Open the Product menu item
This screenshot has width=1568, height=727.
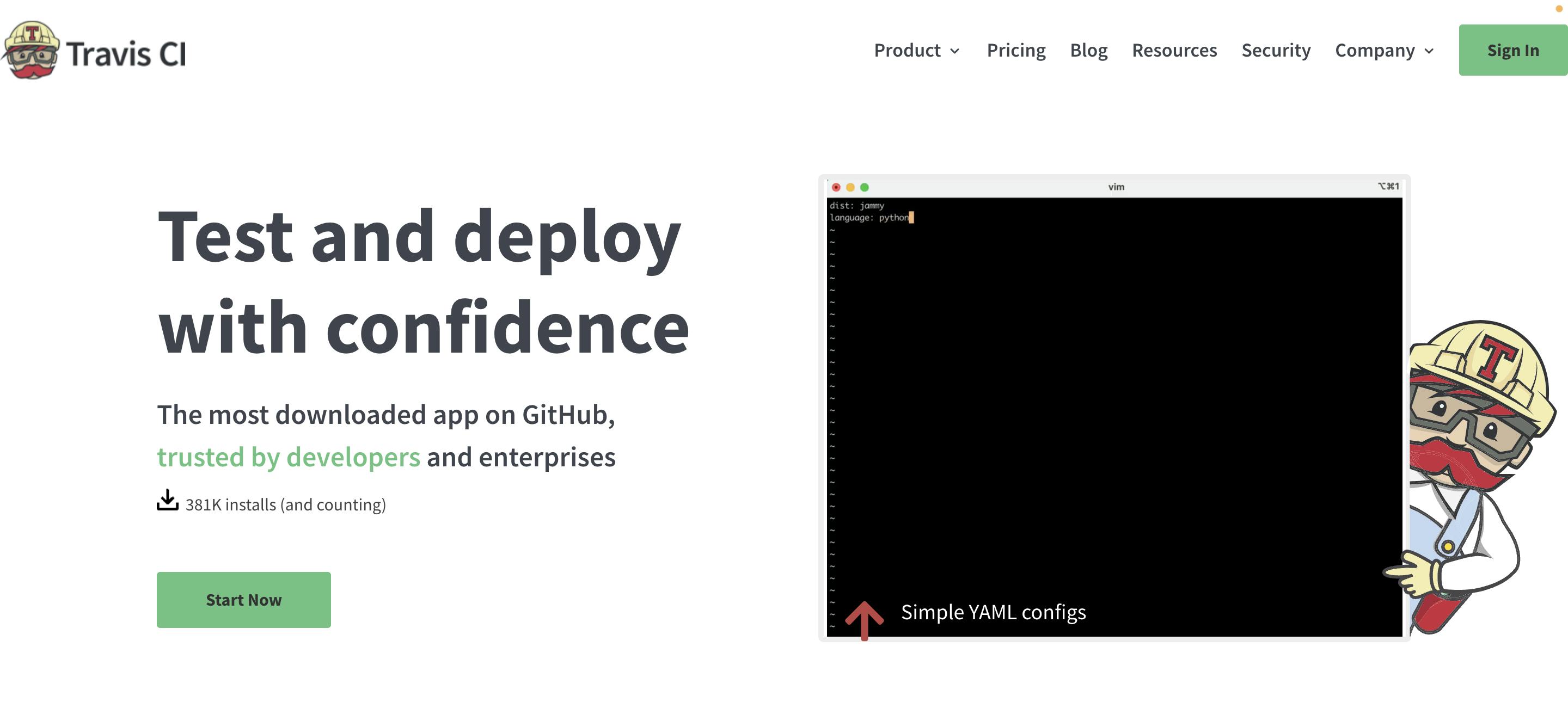tap(906, 50)
